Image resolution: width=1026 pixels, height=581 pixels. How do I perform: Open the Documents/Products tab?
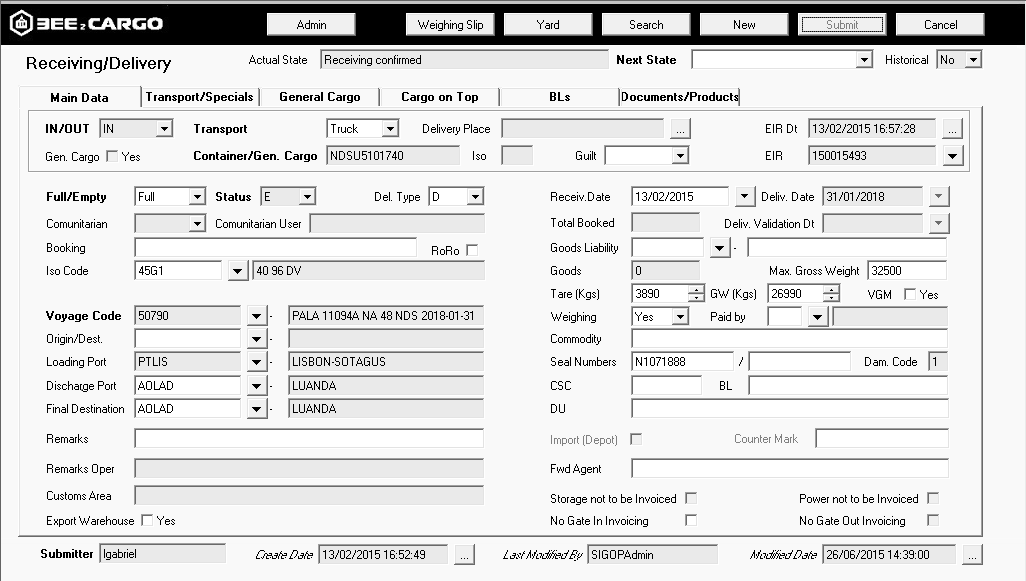tap(679, 97)
